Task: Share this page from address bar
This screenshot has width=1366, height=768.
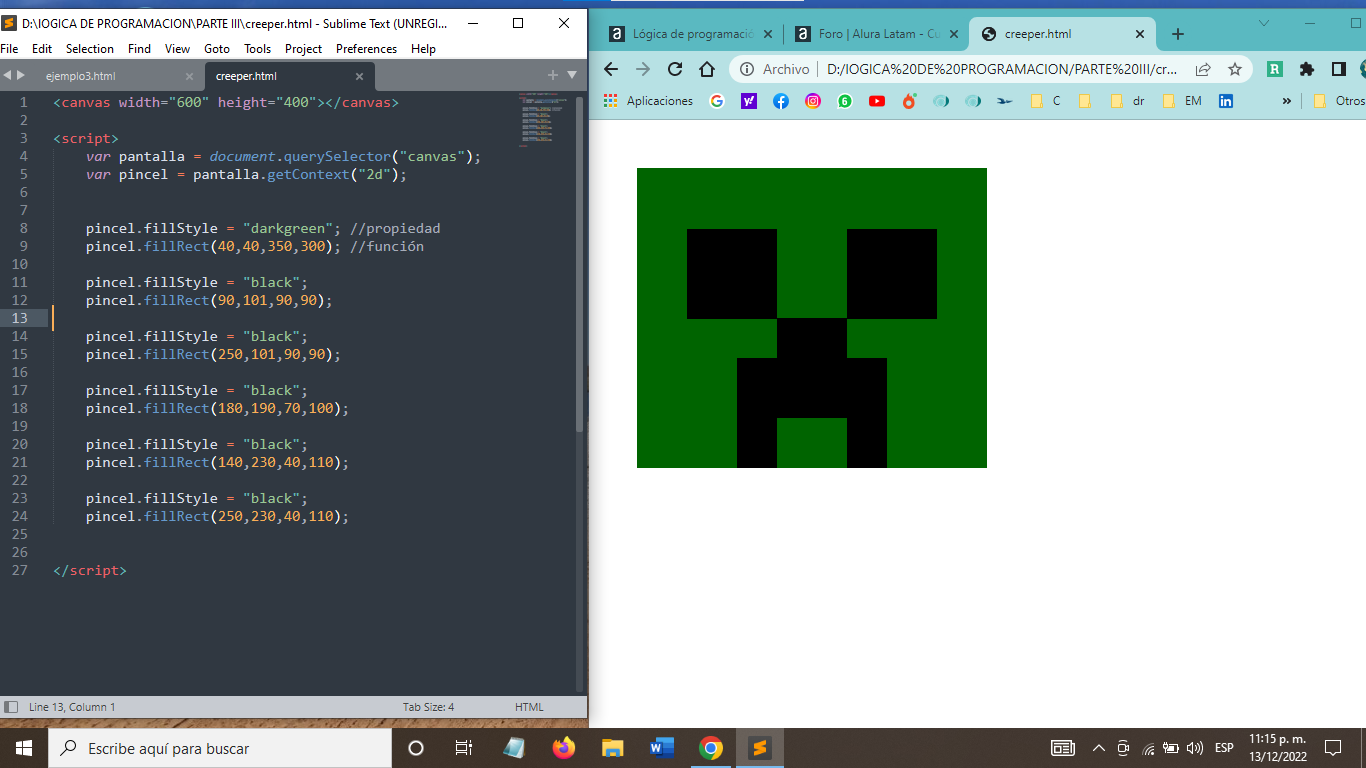Action: 1203,69
